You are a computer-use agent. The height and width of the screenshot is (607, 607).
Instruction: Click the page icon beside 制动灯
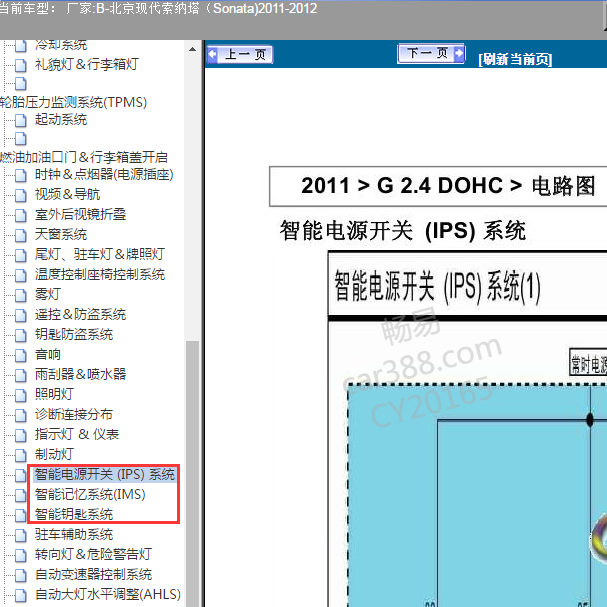(x=21, y=454)
